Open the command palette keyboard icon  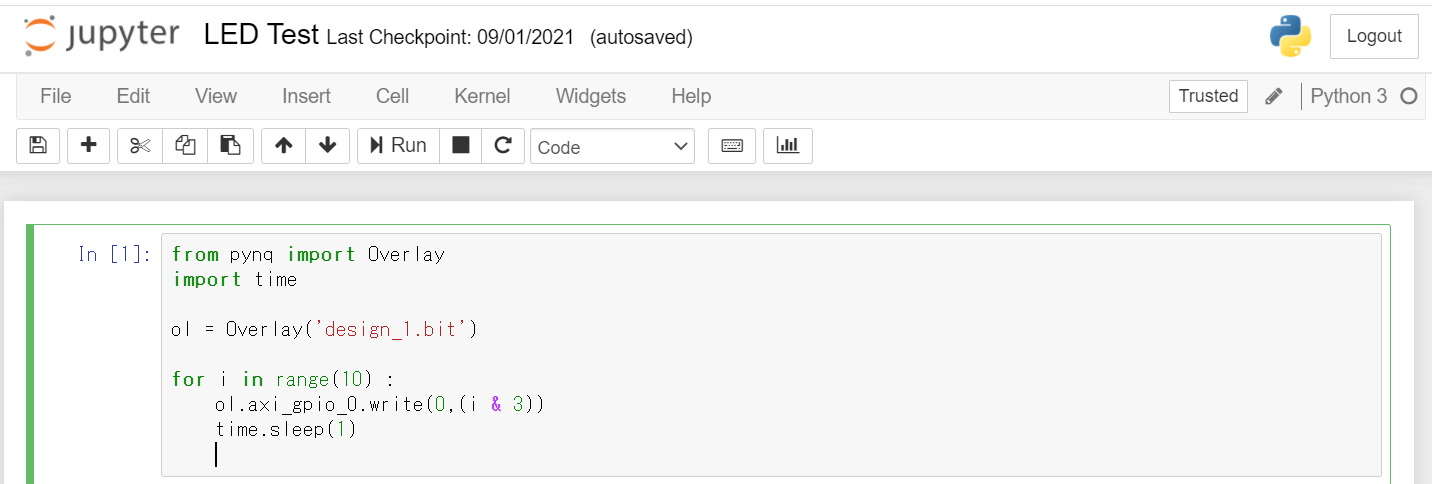coord(732,146)
